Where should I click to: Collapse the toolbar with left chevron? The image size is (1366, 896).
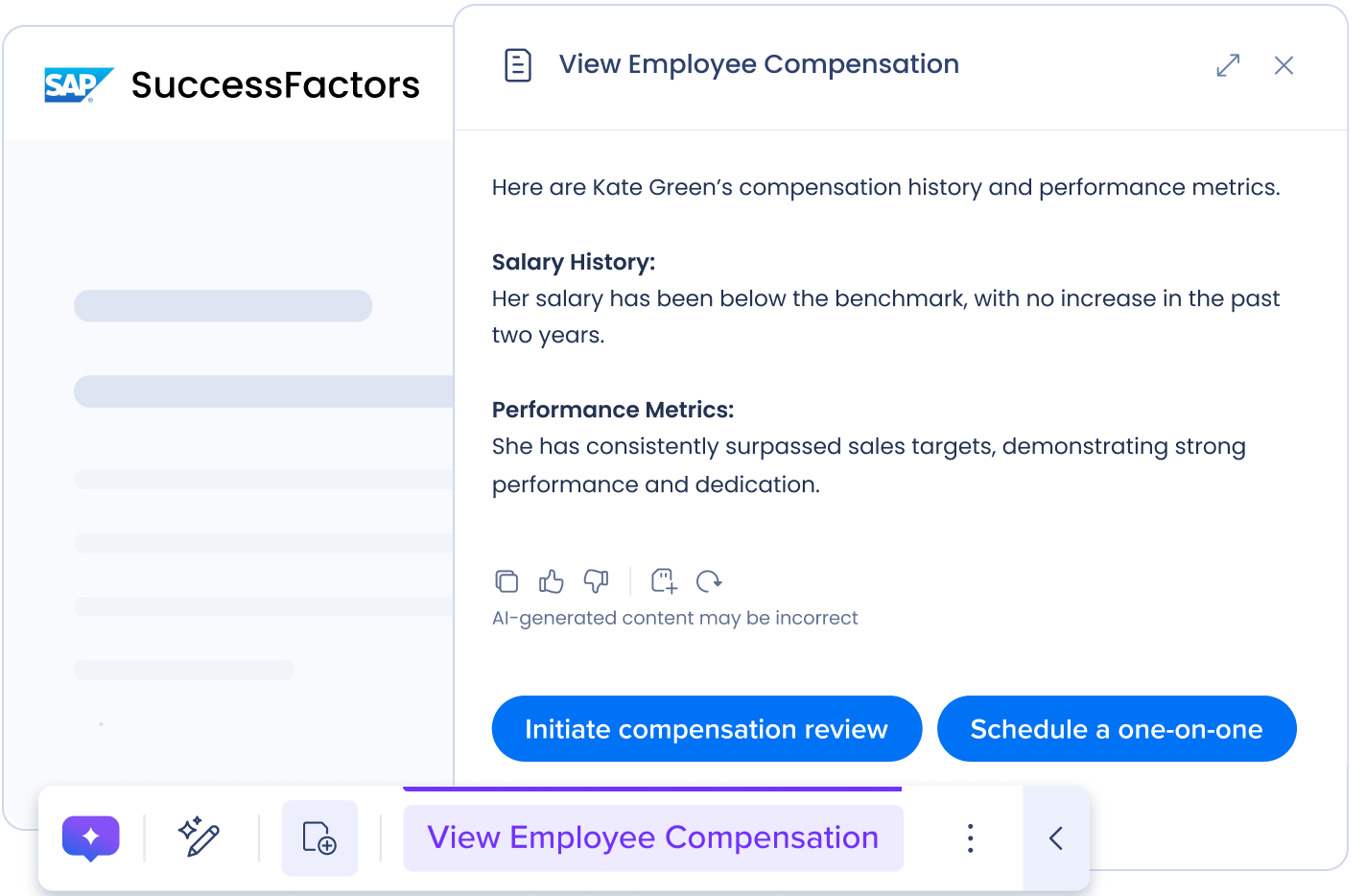tap(1056, 837)
